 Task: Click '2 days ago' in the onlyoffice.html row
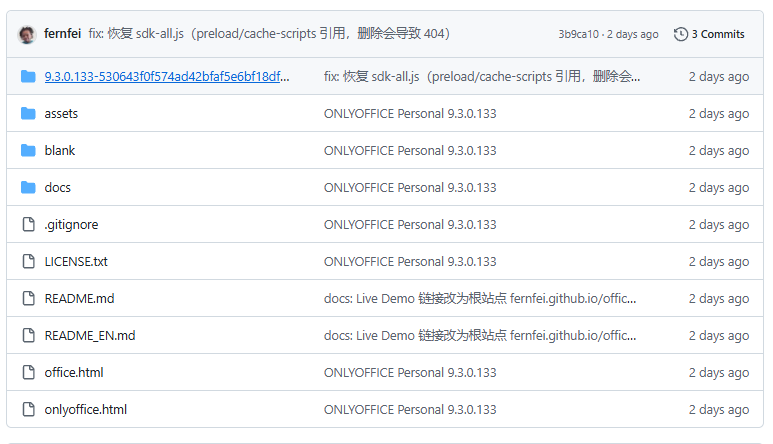(719, 409)
